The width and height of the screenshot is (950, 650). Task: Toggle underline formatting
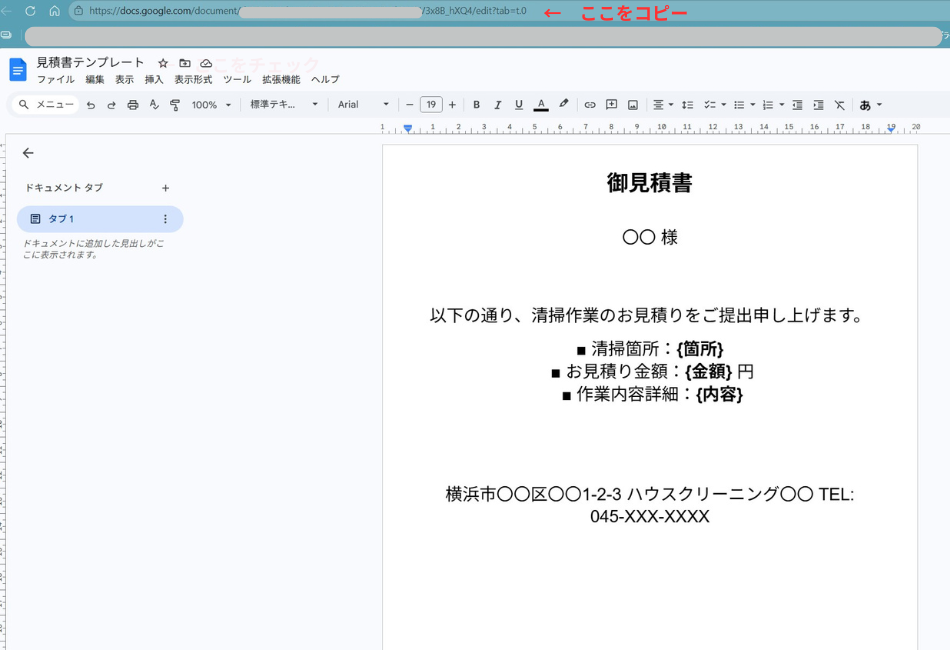tap(517, 104)
